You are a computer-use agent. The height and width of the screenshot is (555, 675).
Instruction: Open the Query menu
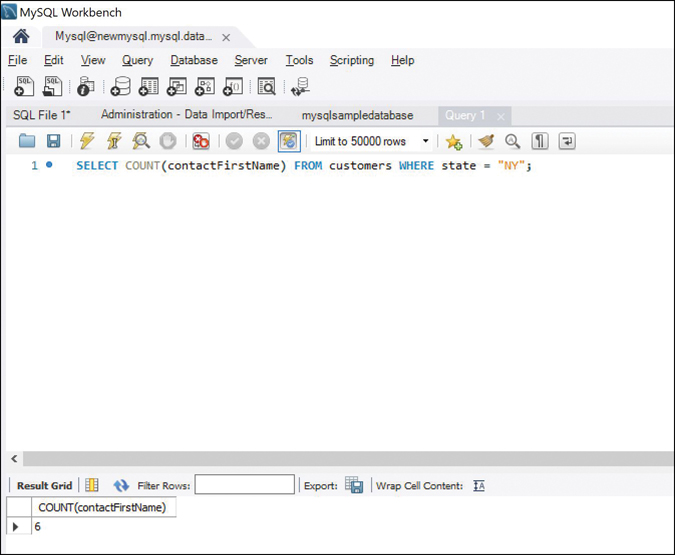(137, 60)
